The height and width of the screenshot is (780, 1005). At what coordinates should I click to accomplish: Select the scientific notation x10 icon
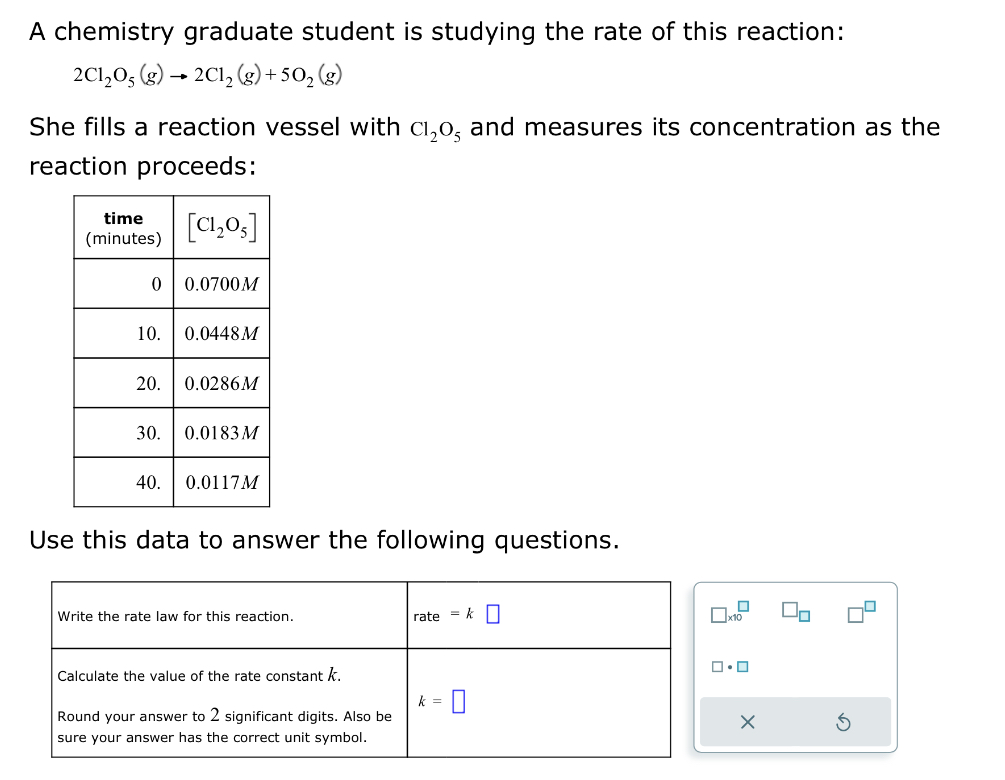(x=730, y=614)
